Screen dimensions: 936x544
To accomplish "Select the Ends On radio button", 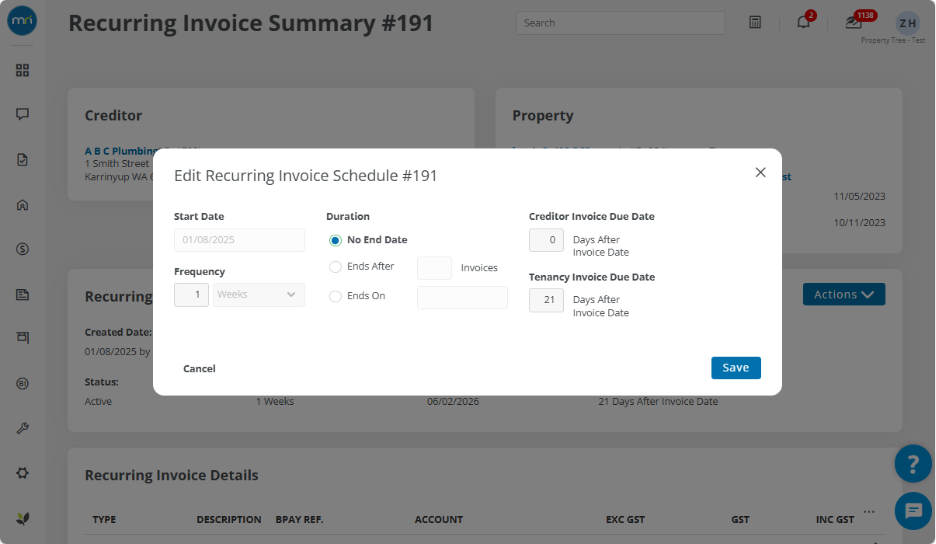I will (335, 296).
